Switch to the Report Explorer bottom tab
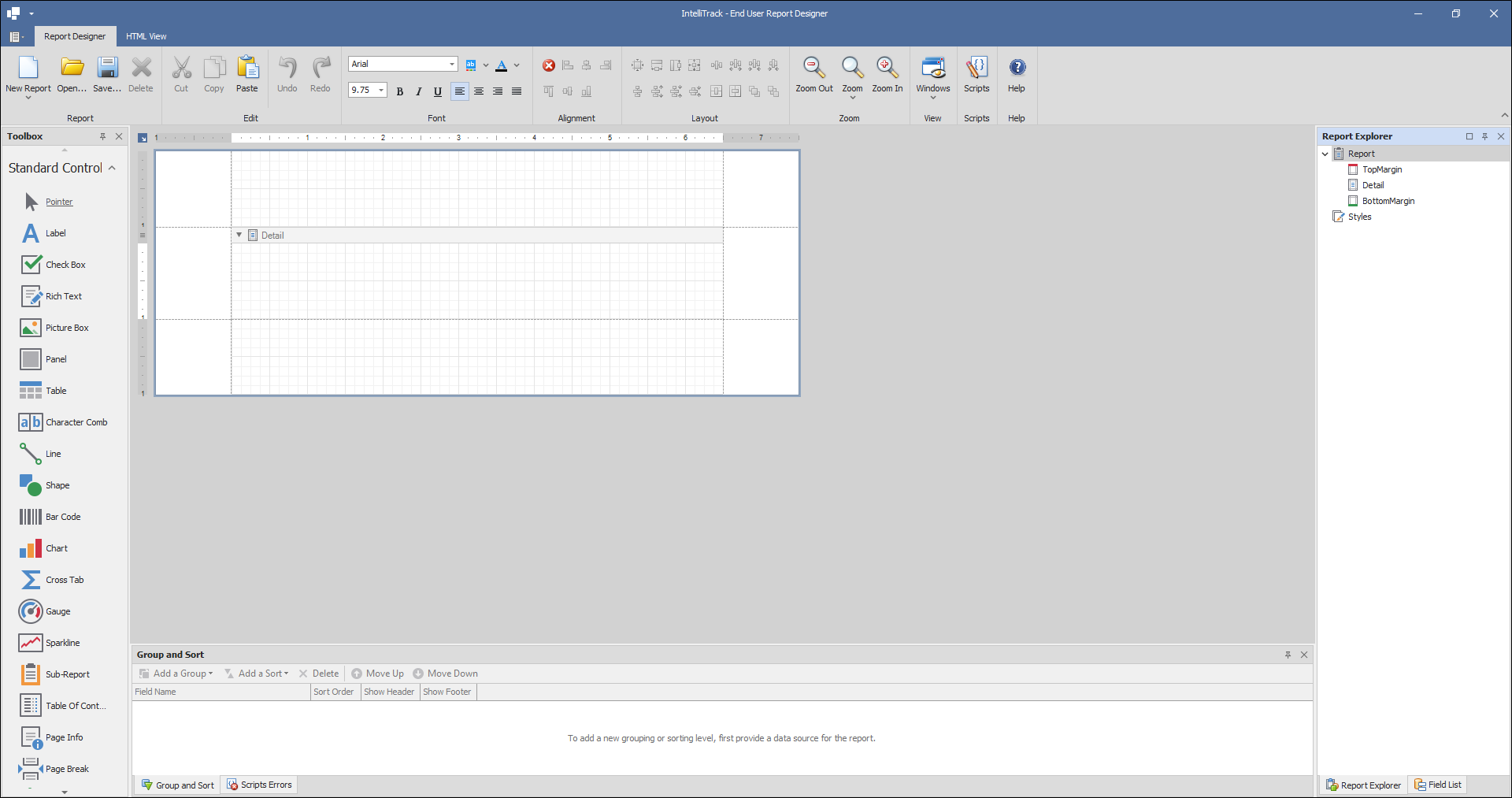 pyautogui.click(x=1363, y=785)
